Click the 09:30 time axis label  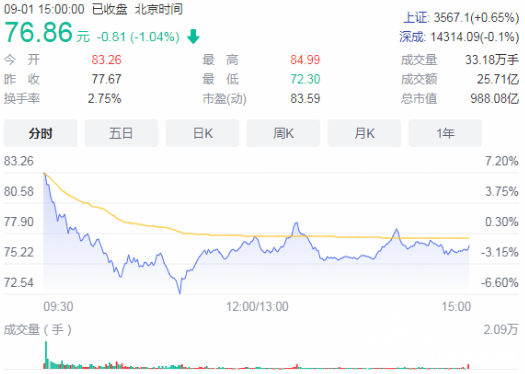click(58, 307)
